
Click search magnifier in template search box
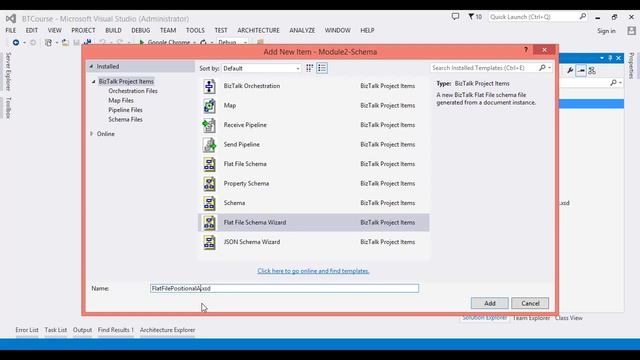coord(542,68)
